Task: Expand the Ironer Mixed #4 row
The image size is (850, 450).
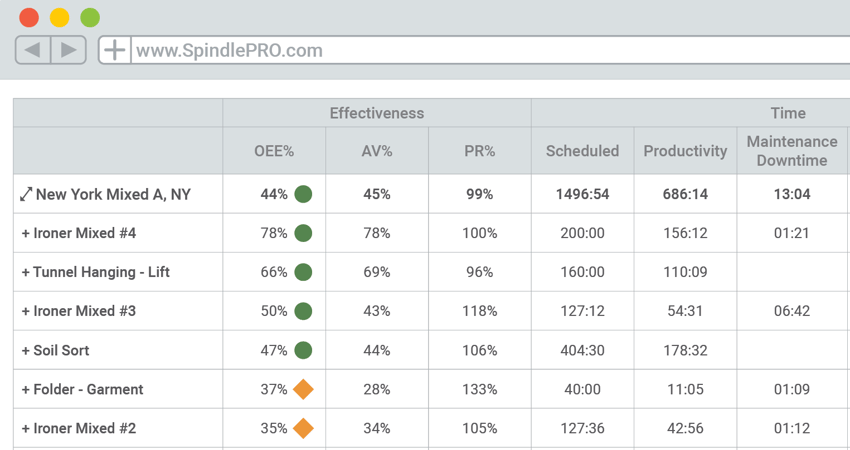Action: [x=26, y=233]
